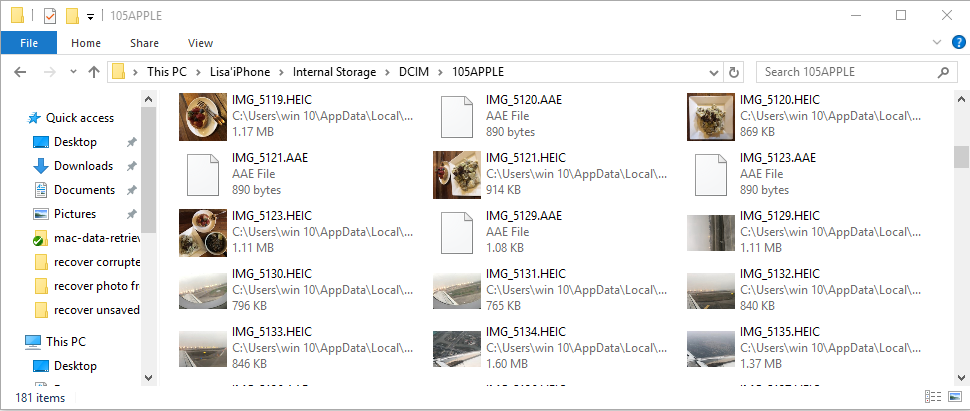This screenshot has width=970, height=411.
Task: Click Properties icon in quick access toolbar
Action: [x=50, y=16]
